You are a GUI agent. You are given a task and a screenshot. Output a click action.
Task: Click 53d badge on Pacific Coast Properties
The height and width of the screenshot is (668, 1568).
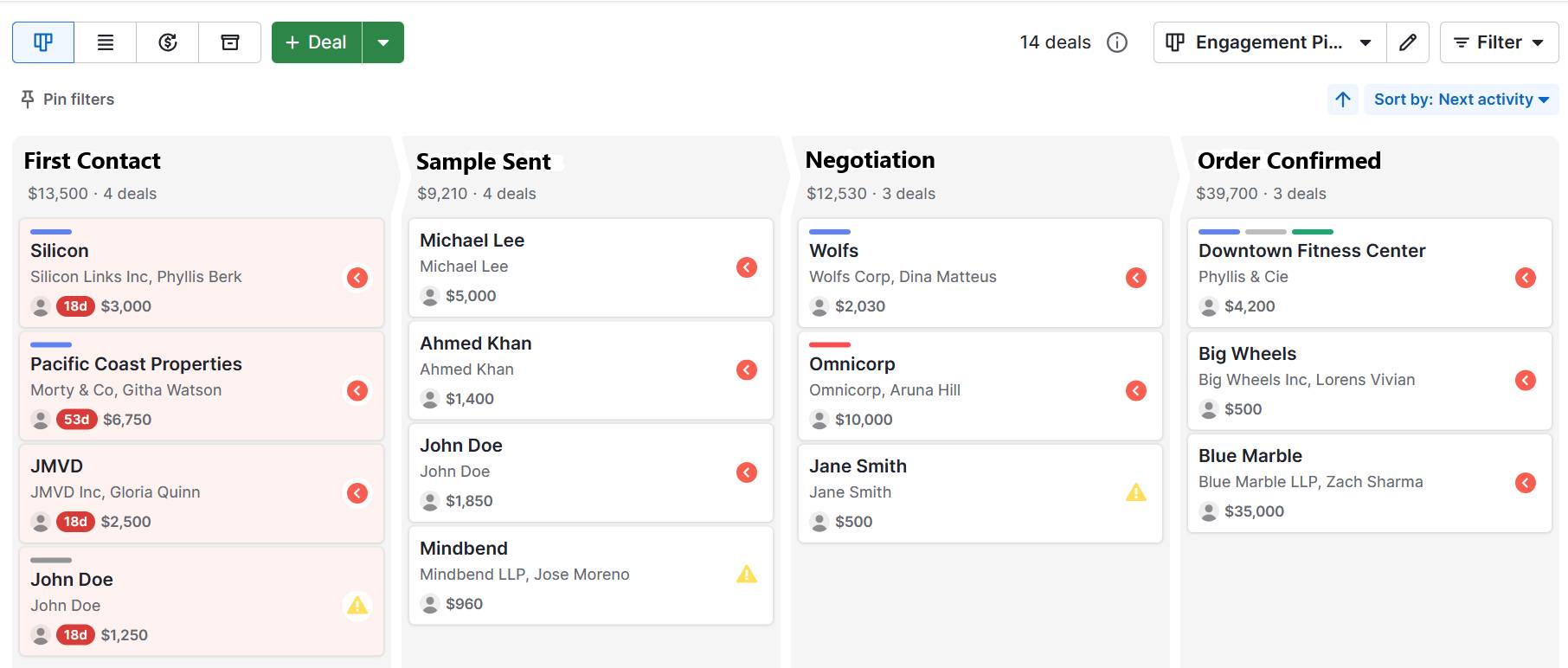coord(76,420)
